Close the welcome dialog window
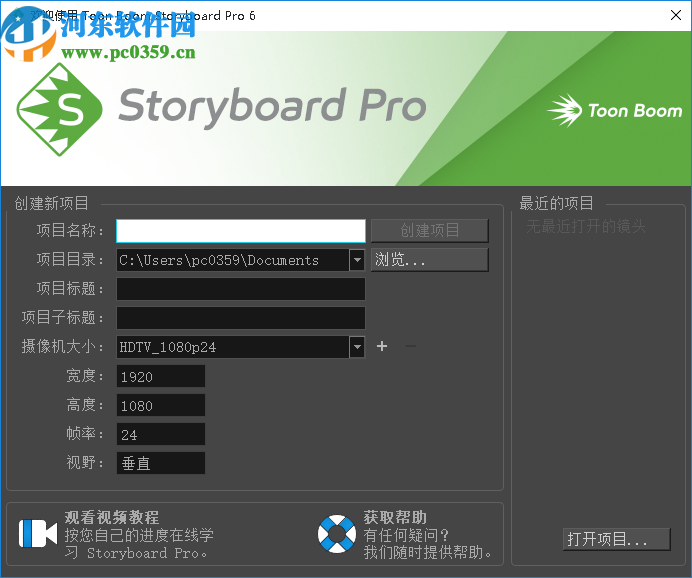This screenshot has width=692, height=578. tap(676, 15)
